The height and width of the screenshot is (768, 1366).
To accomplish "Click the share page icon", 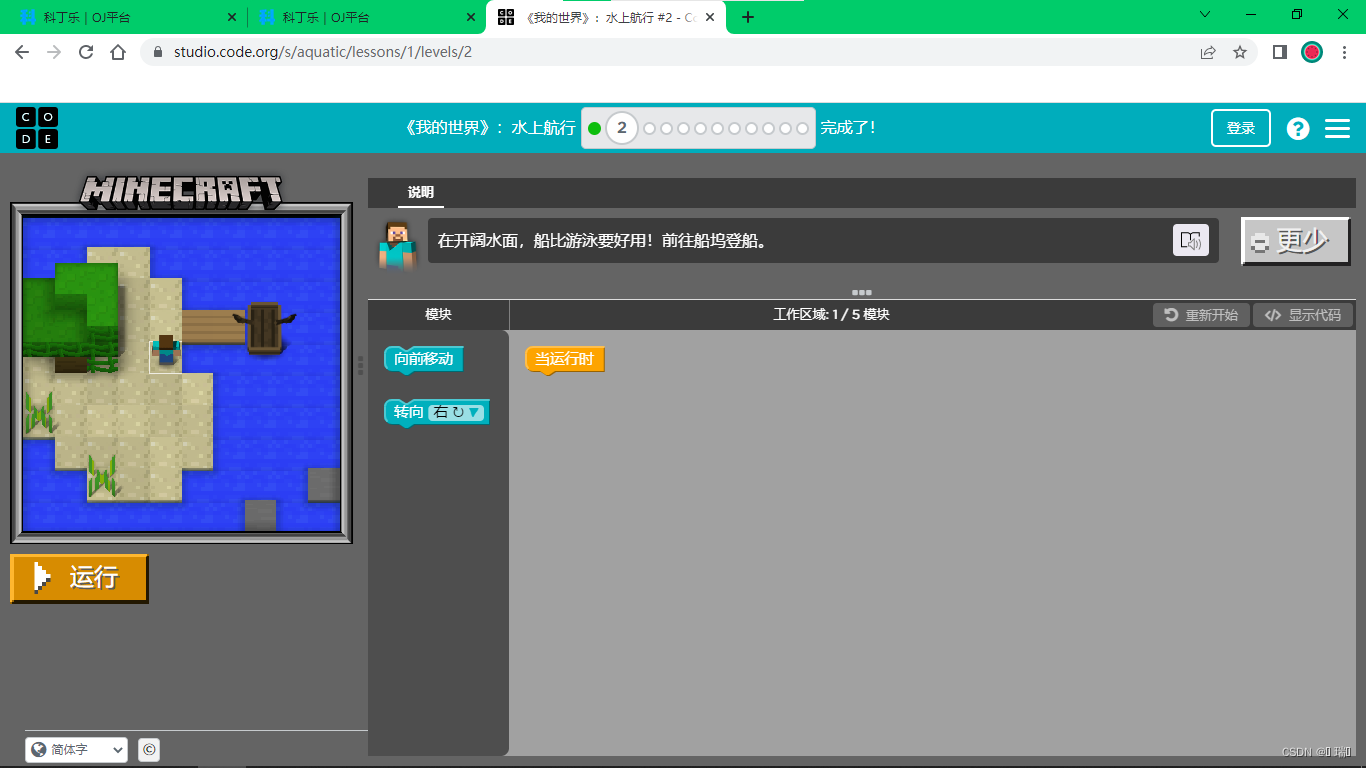I will click(x=1208, y=52).
